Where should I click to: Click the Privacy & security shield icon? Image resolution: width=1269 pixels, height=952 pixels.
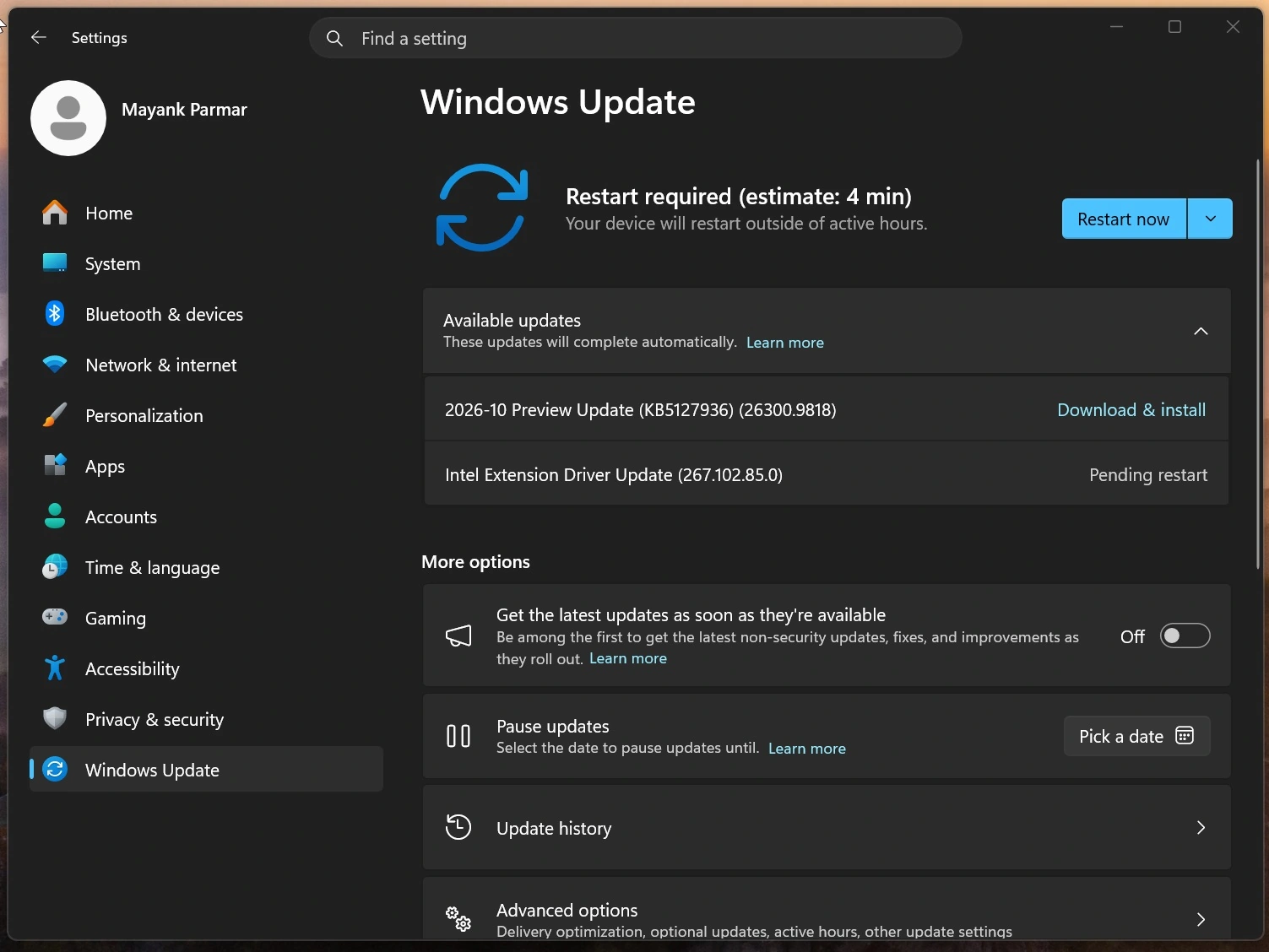(55, 719)
